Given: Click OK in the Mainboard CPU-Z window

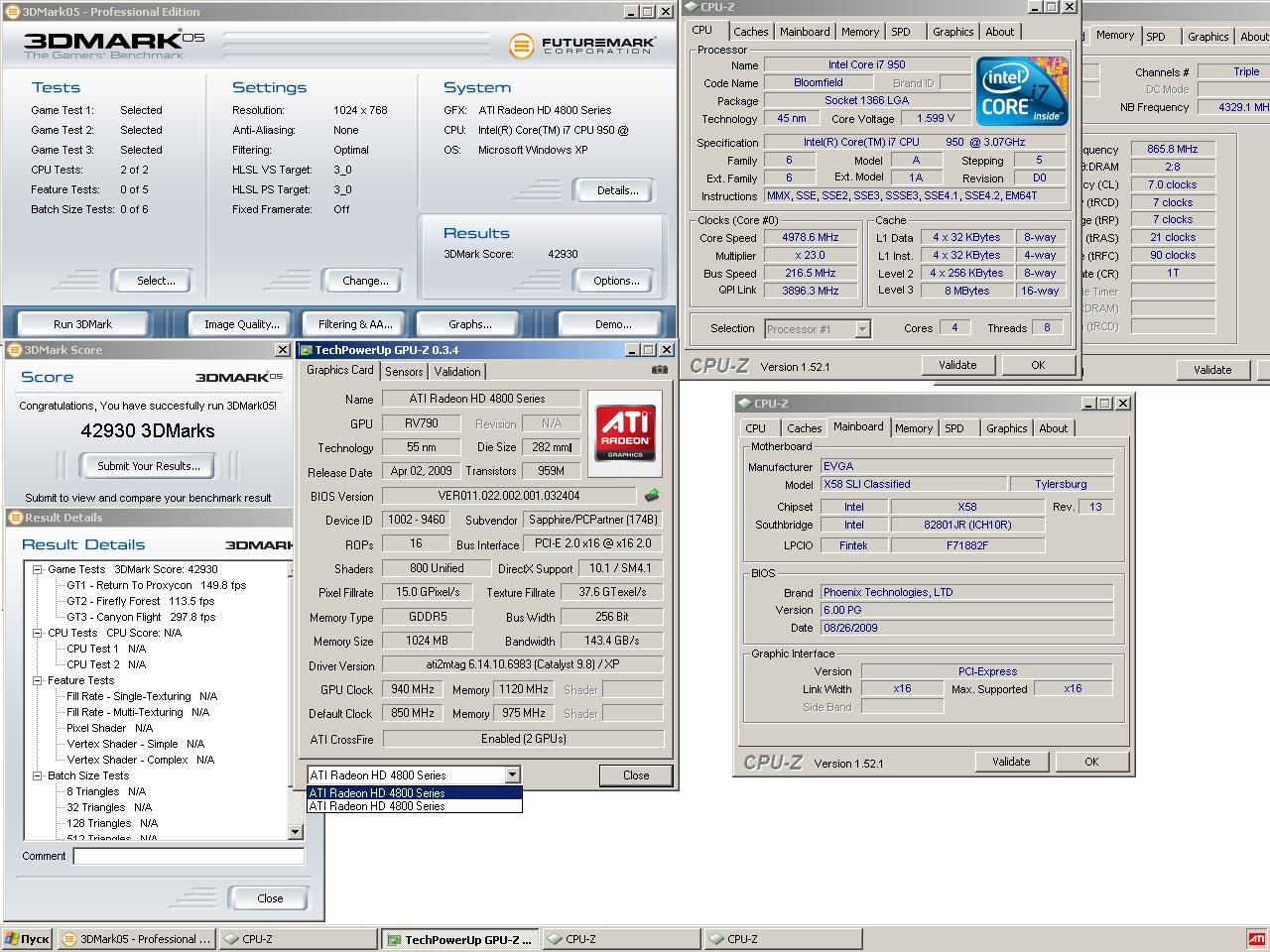Looking at the screenshot, I should click(x=1091, y=762).
